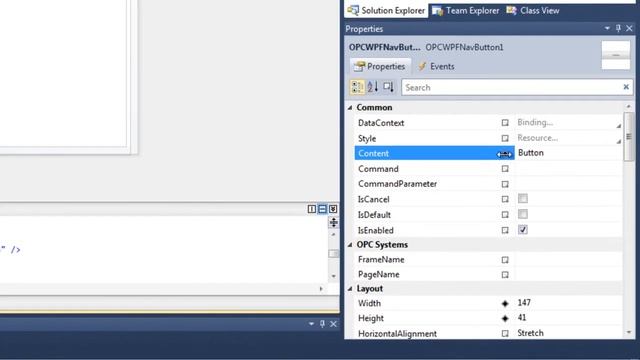
Task: Close the Properties window
Action: [x=629, y=28]
